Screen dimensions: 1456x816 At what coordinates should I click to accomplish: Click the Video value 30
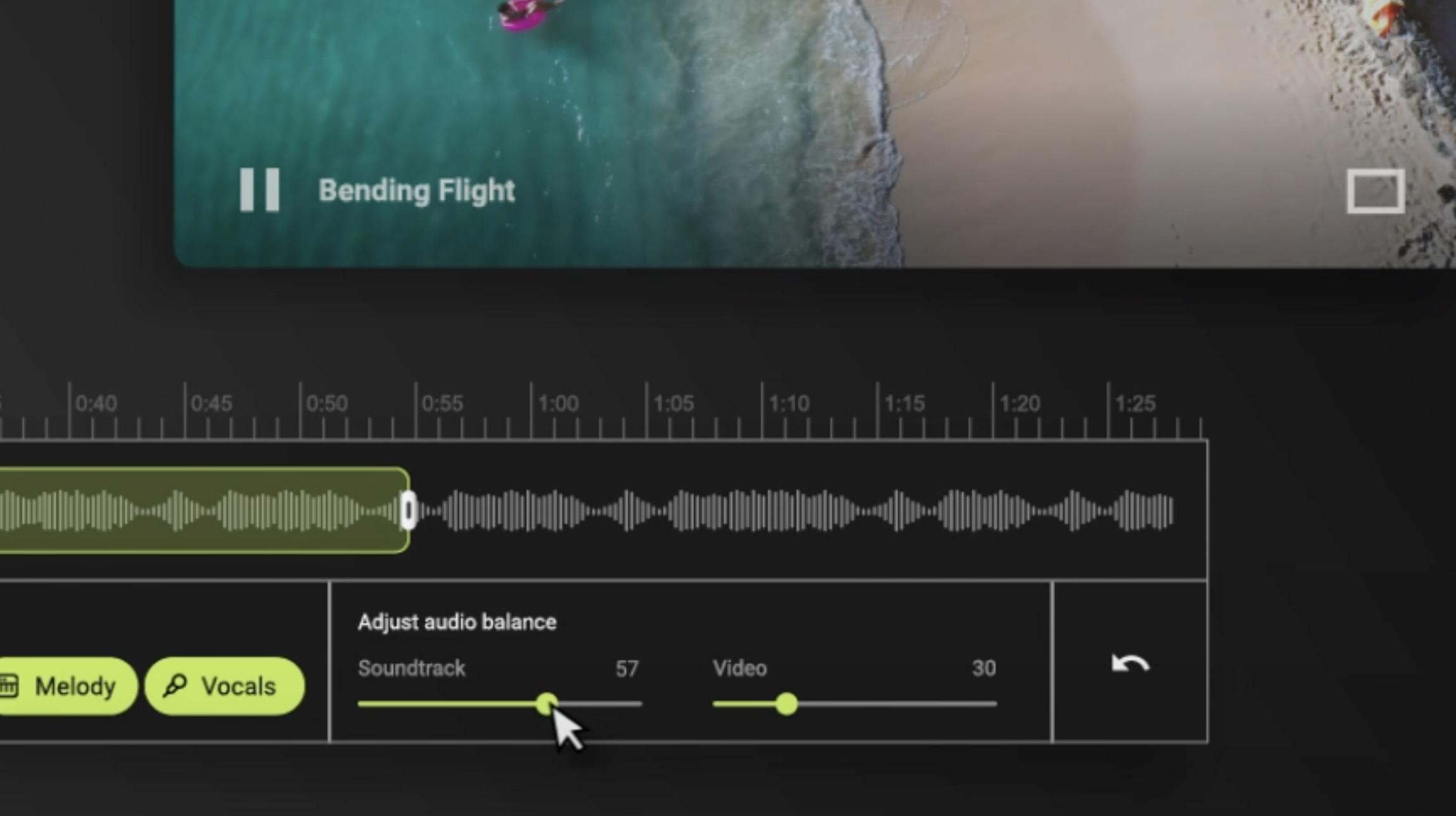click(984, 669)
